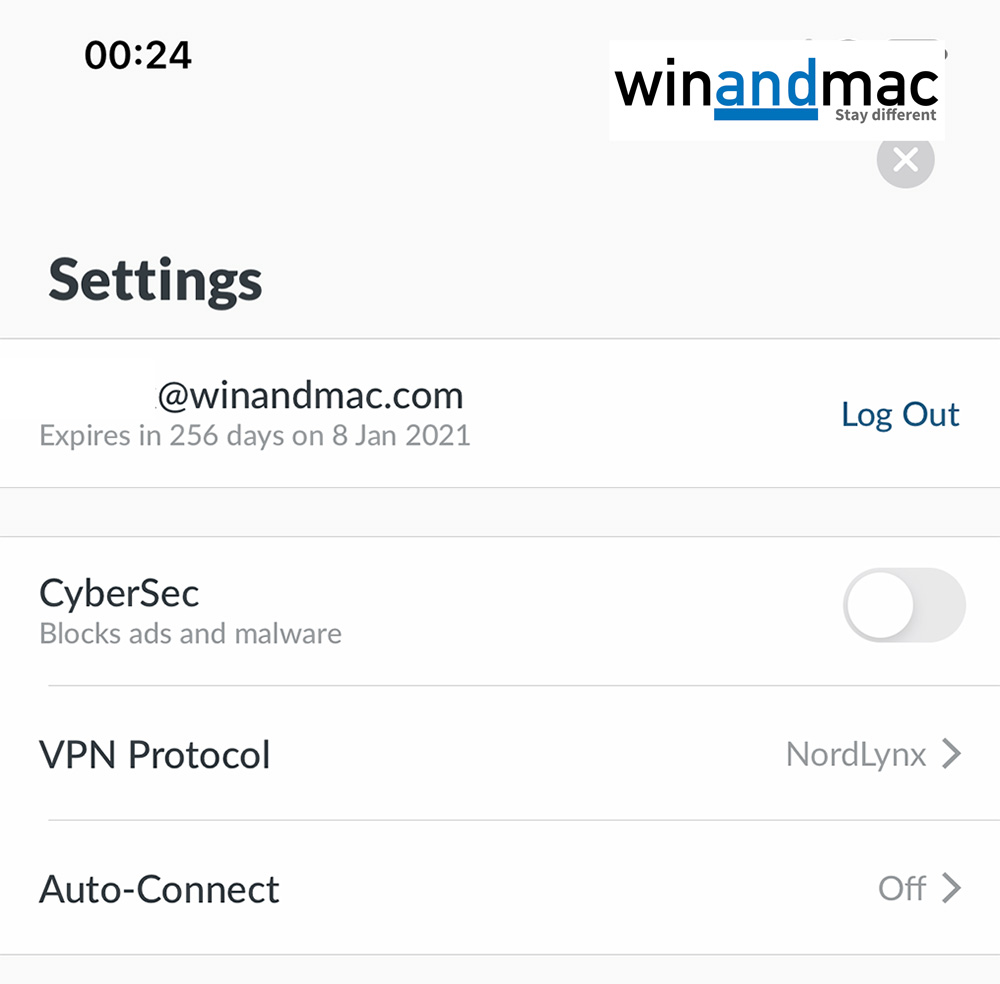Select the VPN Protocol row label
The height and width of the screenshot is (984, 1000).
pyautogui.click(x=155, y=754)
